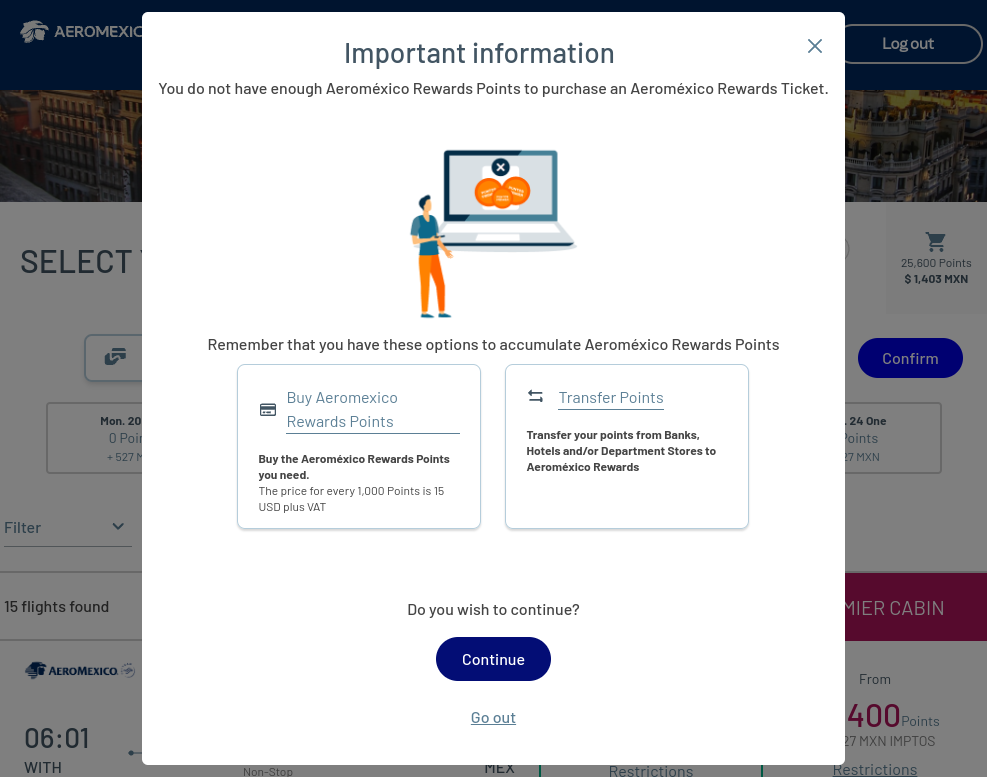This screenshot has width=987, height=777.
Task: Open the shopping cart icon
Action: pyautogui.click(x=935, y=241)
